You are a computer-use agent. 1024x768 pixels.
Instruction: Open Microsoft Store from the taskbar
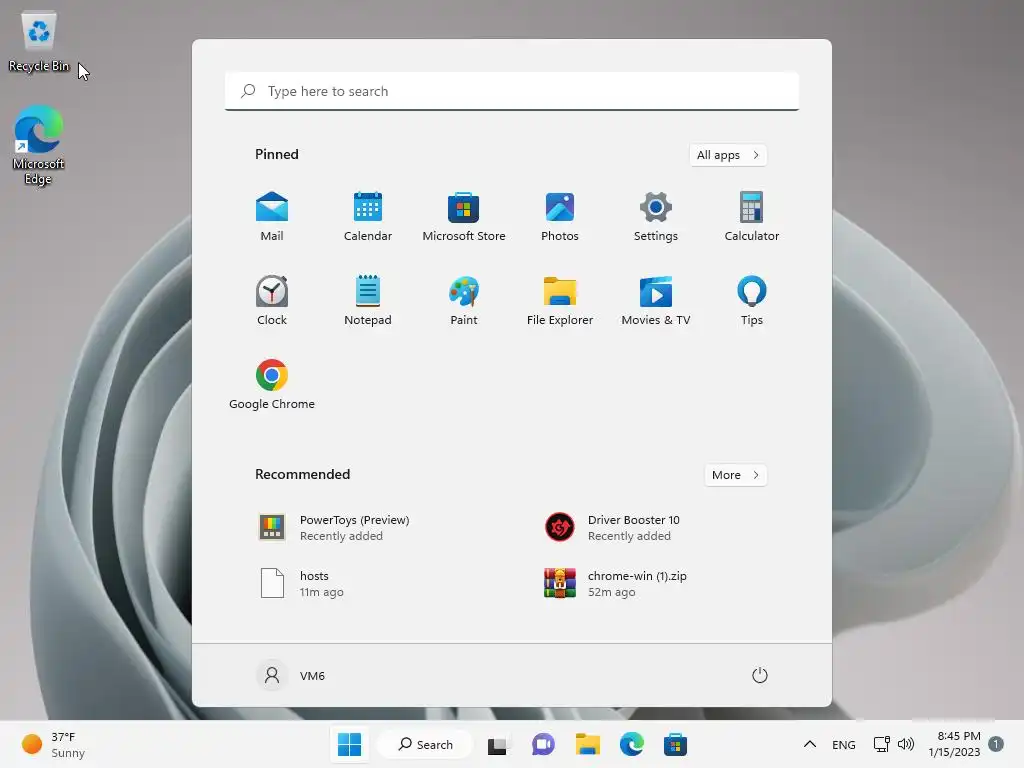675,744
